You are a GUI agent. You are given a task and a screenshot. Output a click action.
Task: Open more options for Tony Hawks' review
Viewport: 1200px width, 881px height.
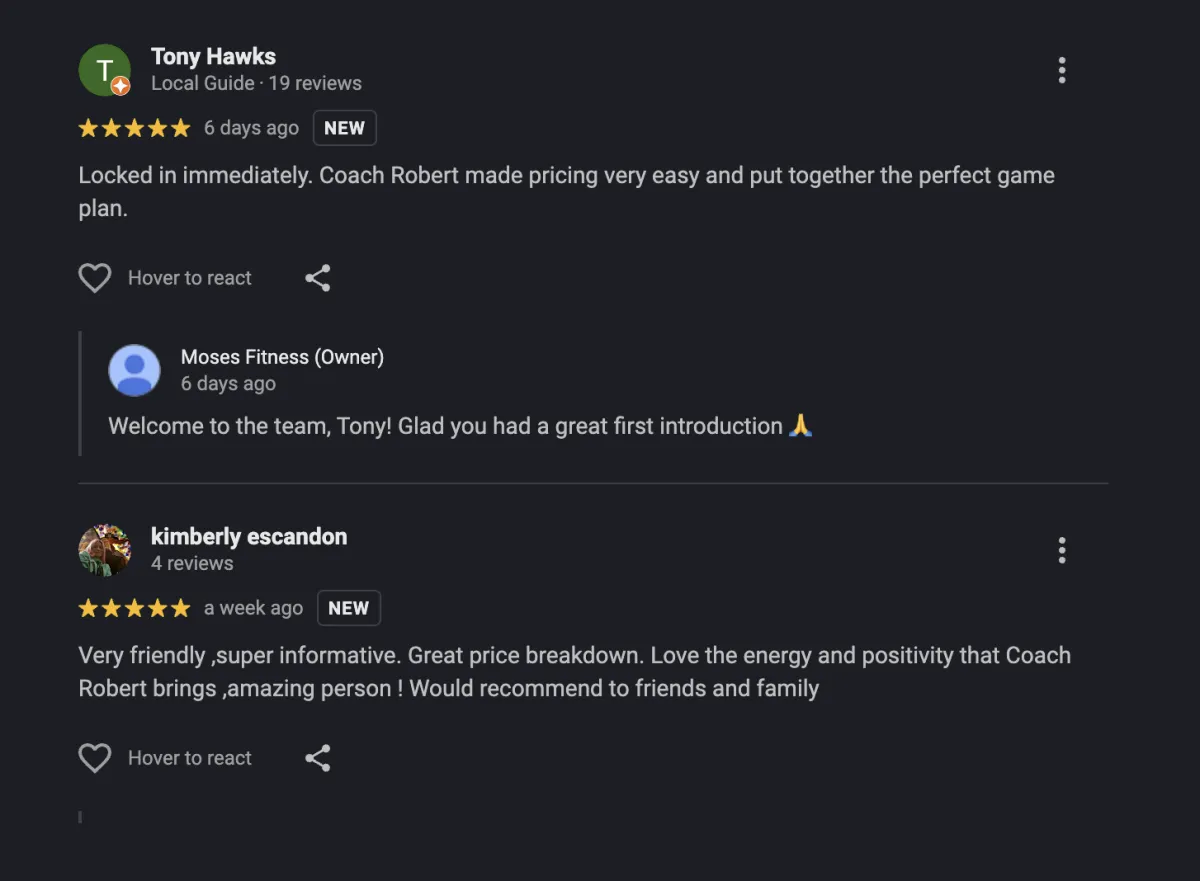tap(1061, 70)
